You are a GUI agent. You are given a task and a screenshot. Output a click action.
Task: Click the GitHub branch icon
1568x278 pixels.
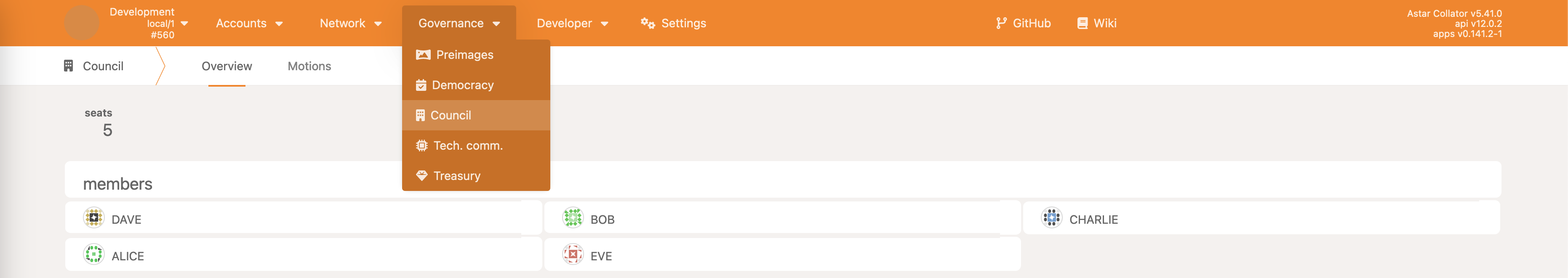(x=1001, y=23)
